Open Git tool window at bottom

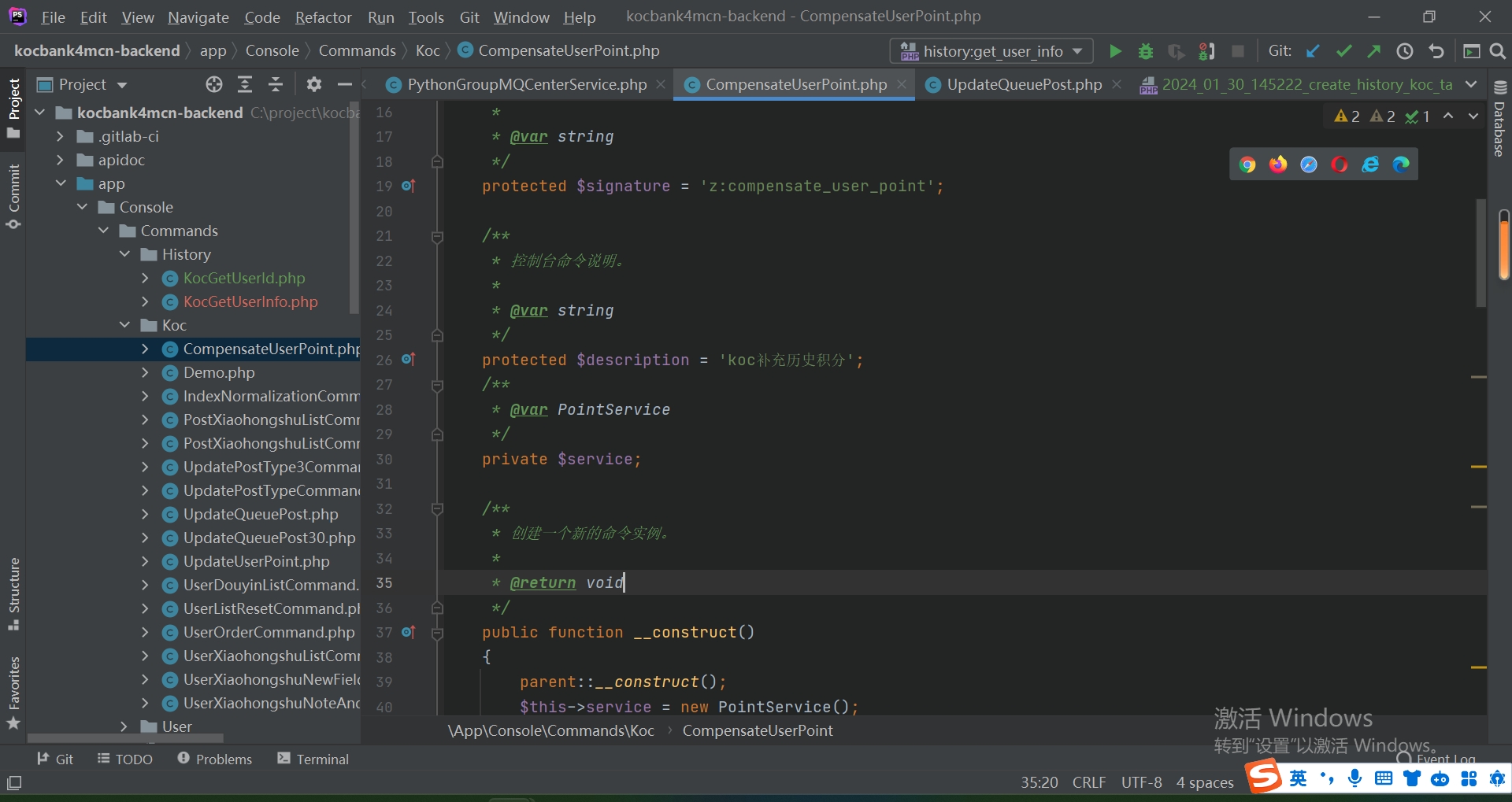tap(55, 759)
